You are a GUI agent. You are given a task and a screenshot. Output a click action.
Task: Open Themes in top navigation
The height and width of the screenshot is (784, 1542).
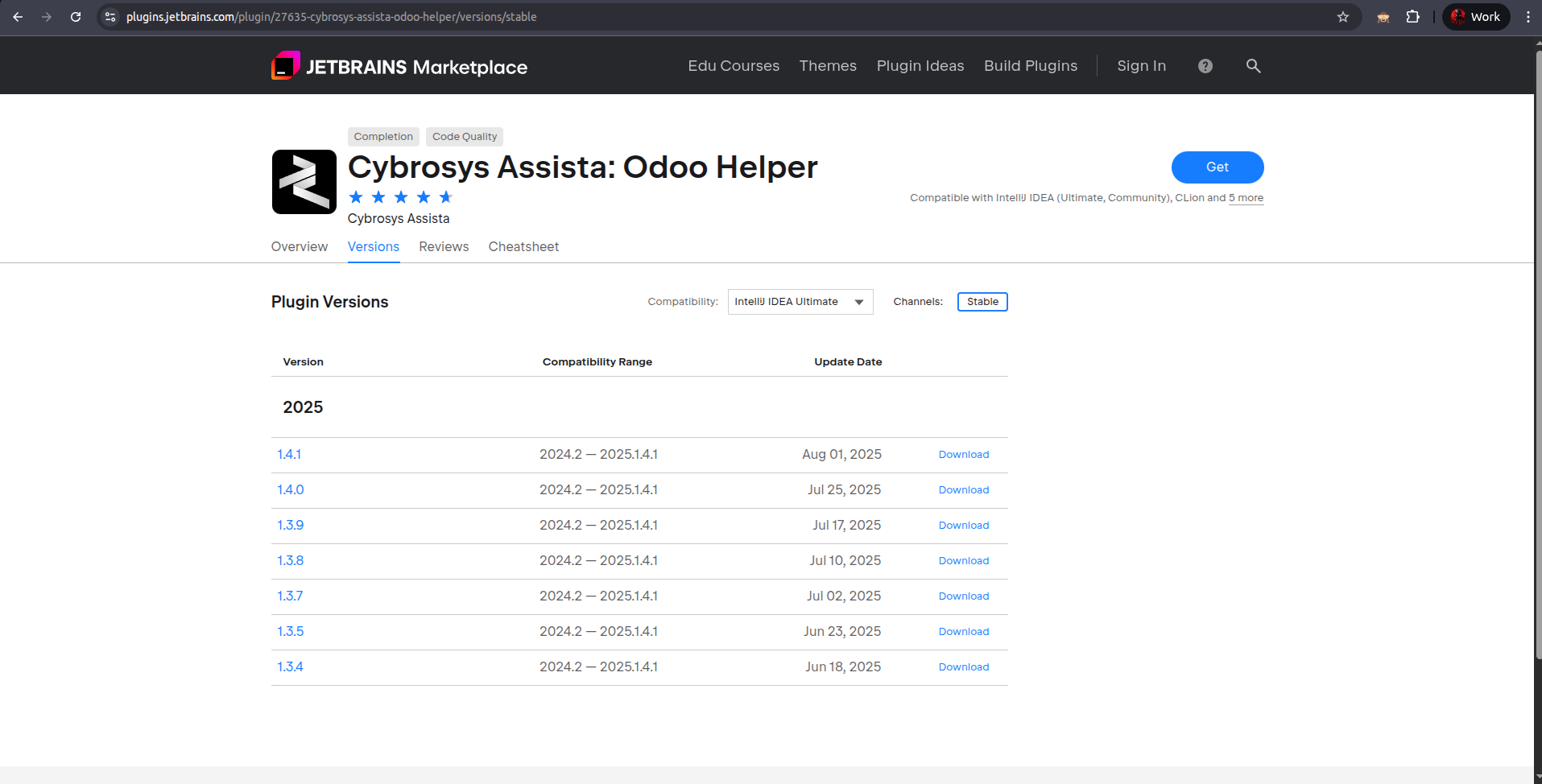tap(828, 66)
